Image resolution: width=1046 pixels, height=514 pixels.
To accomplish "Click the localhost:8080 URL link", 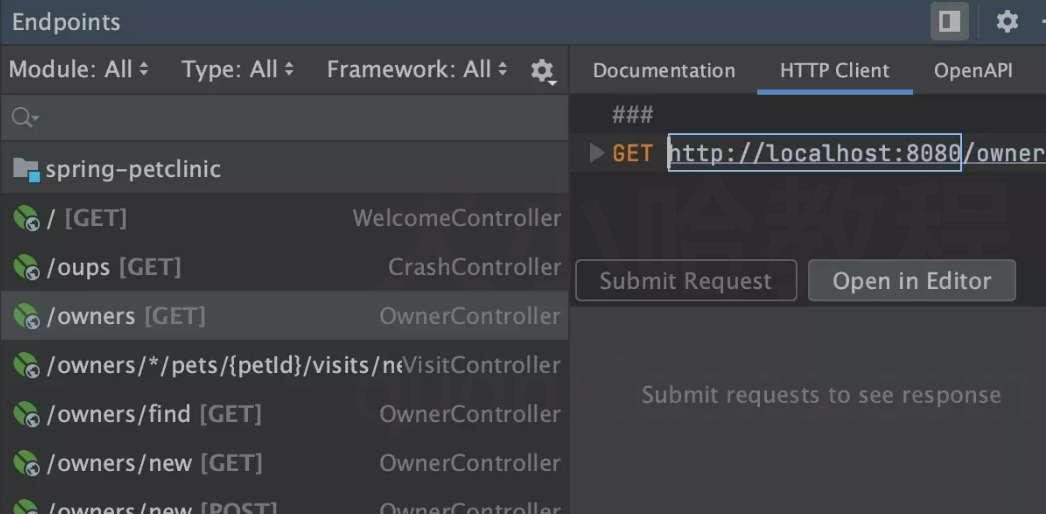I will 815,153.
